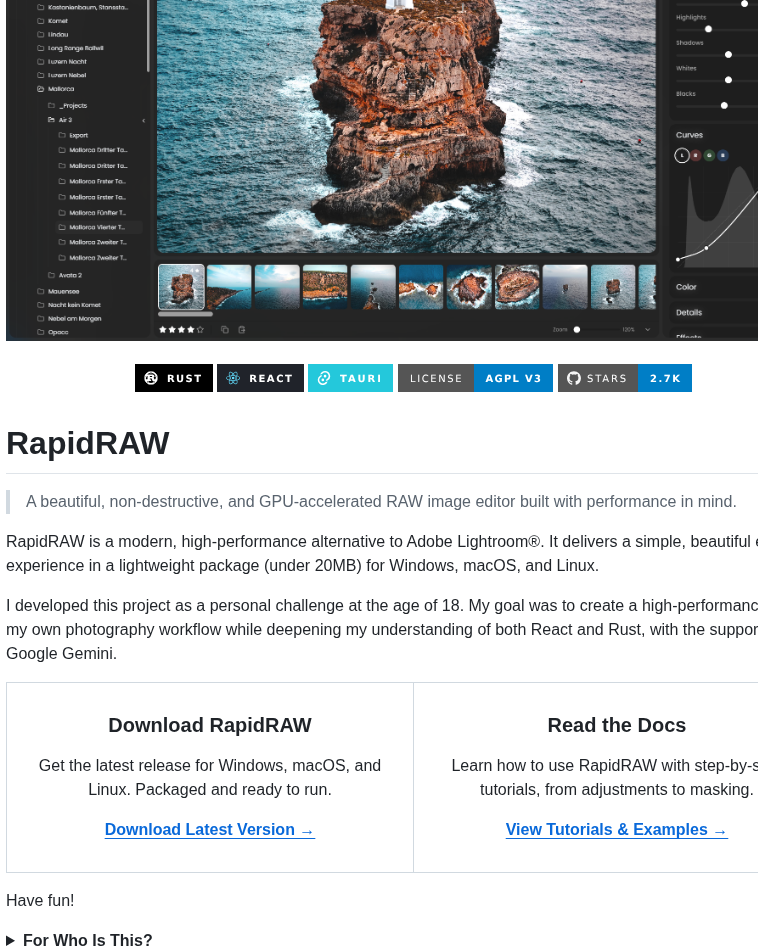Click the folder icon beside Nacht kein Komet

(x=41, y=305)
